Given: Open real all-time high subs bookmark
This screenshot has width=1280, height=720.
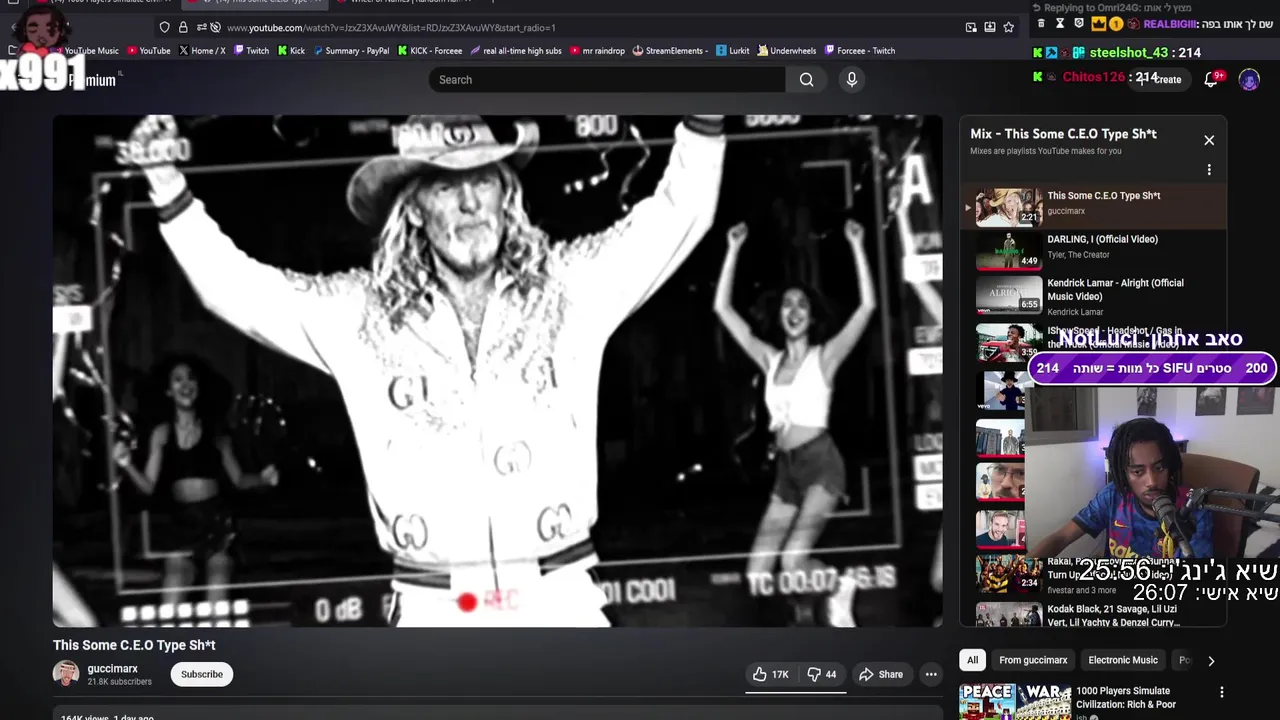Looking at the screenshot, I should coord(515,51).
